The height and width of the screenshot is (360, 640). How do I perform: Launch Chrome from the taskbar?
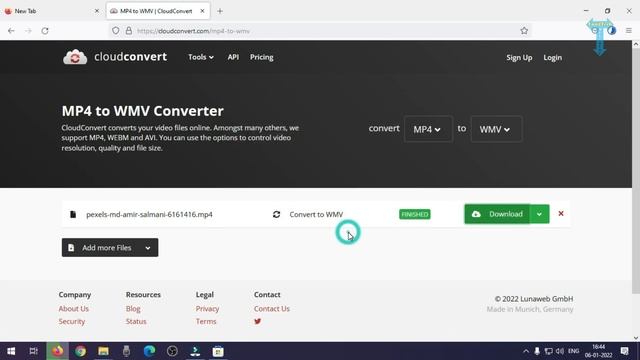80,351
